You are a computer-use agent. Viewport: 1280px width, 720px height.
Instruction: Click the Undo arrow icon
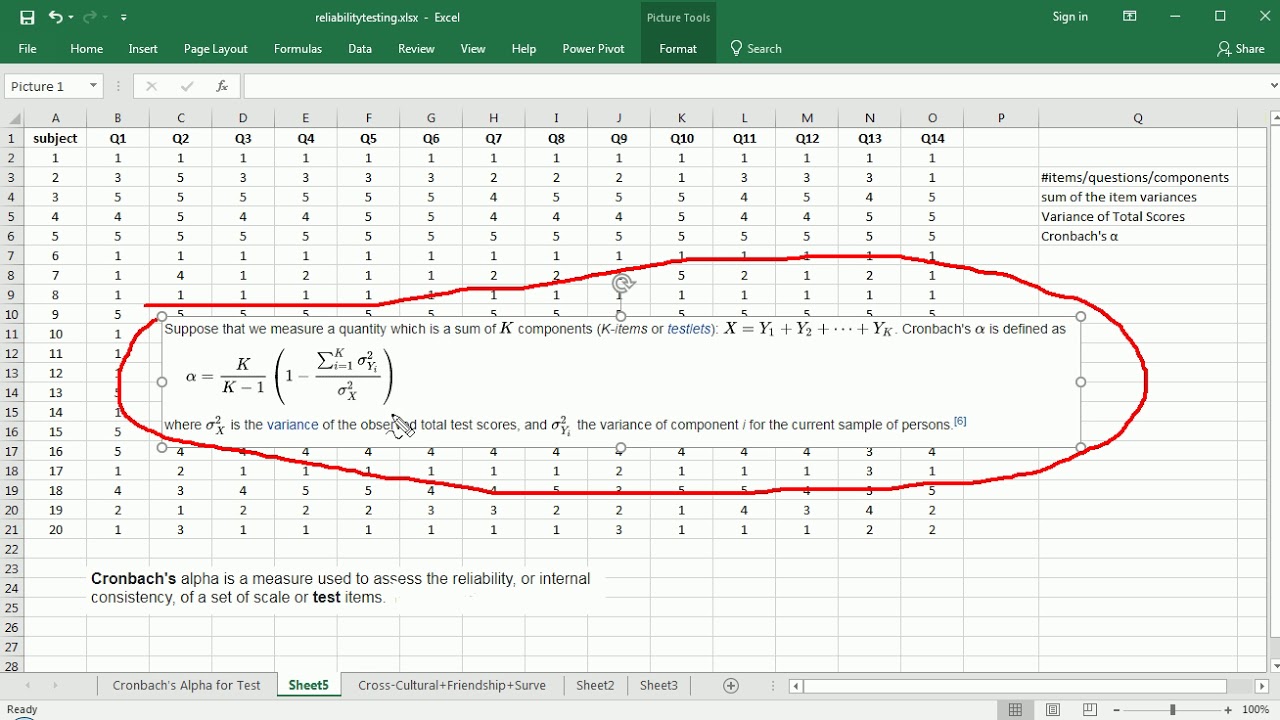(56, 17)
